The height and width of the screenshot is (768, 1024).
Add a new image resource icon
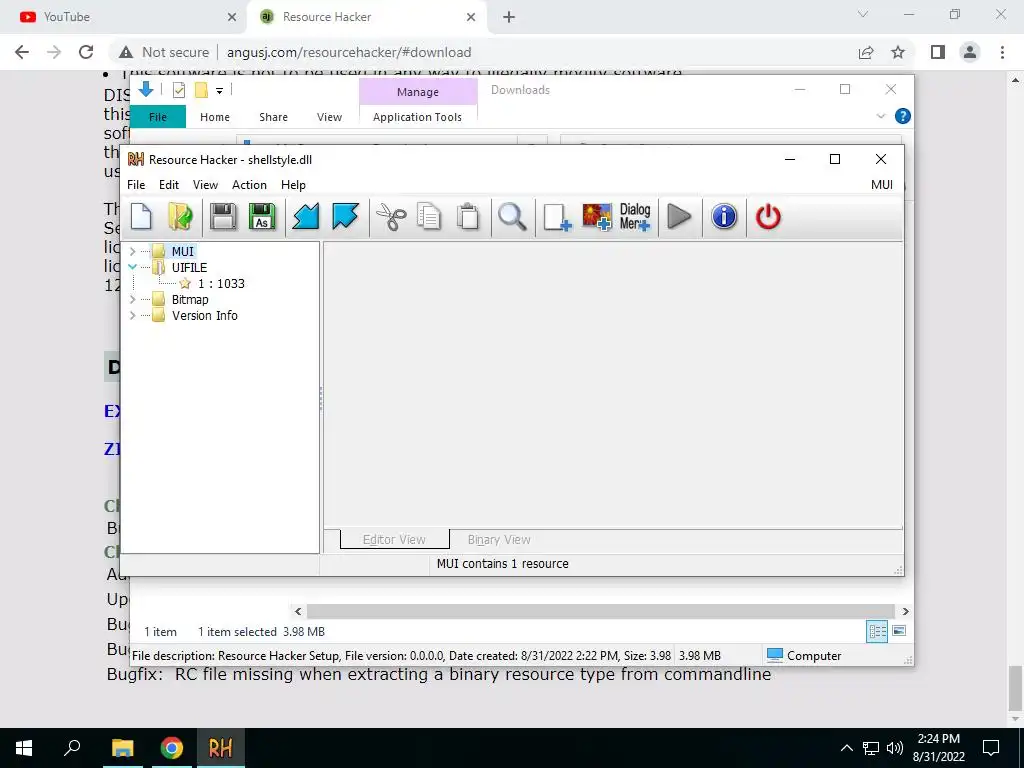point(597,217)
